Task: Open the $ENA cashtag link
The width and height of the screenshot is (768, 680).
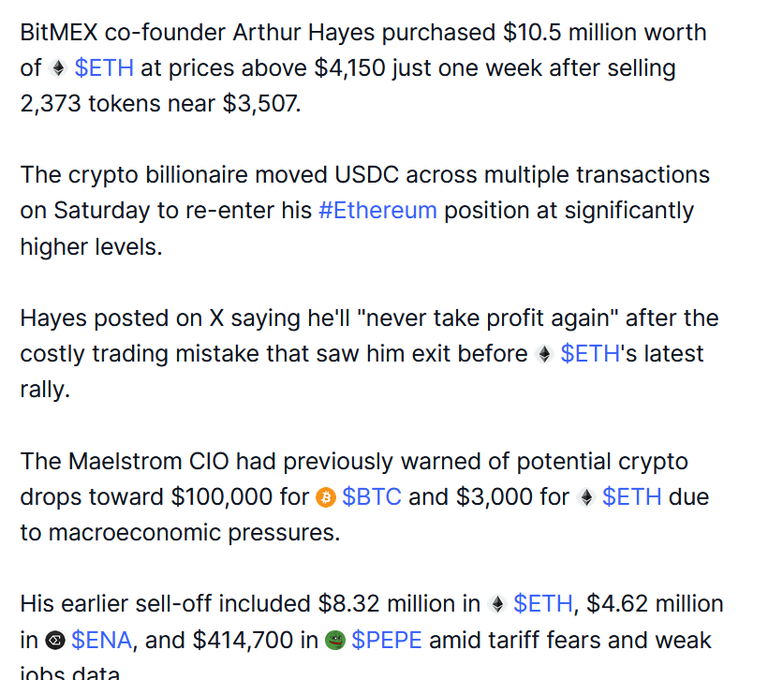Action: tap(101, 640)
